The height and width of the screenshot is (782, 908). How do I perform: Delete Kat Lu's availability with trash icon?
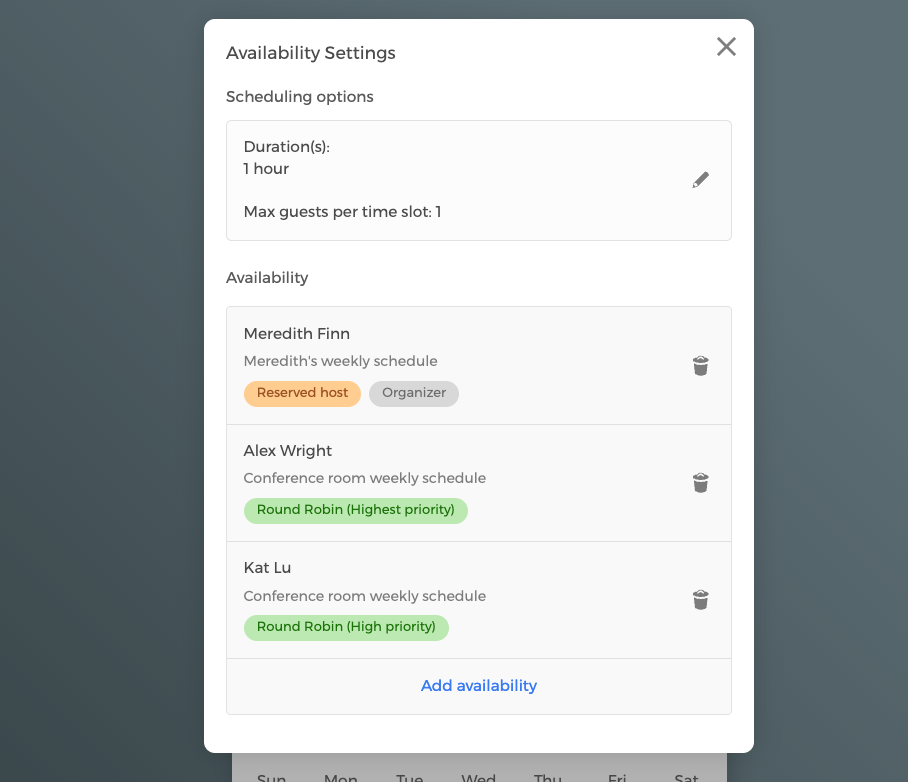click(701, 600)
